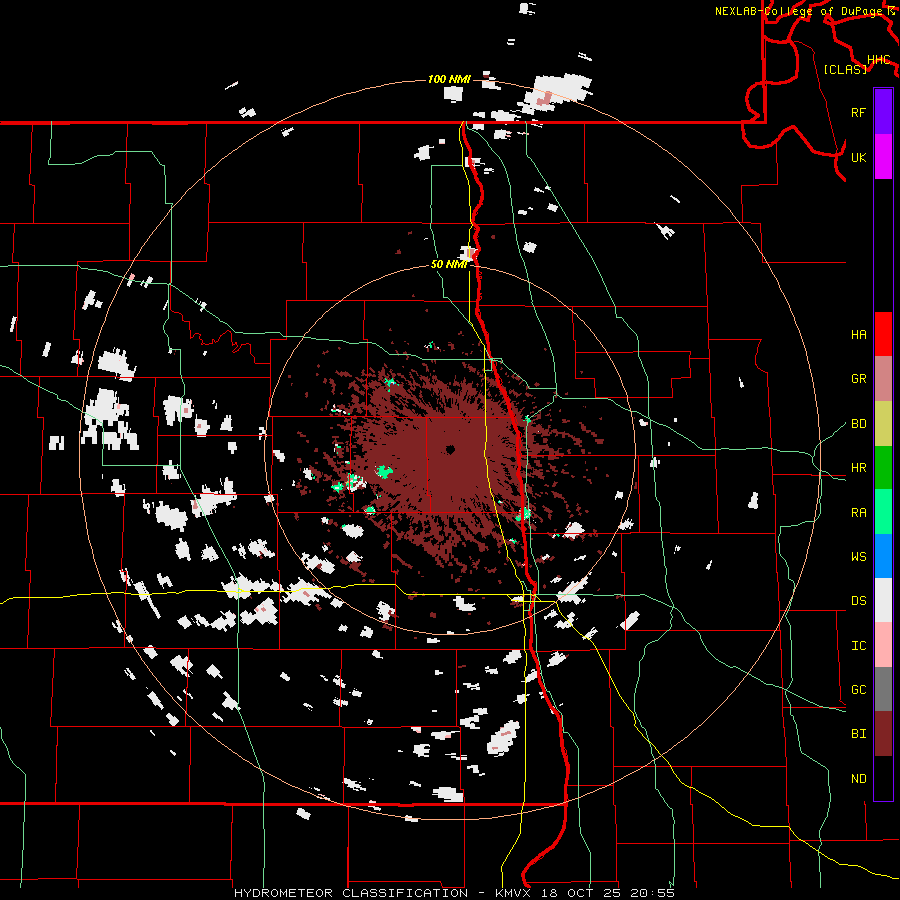Click the HA legend label
The width and height of the screenshot is (900, 900).
click(x=858, y=335)
